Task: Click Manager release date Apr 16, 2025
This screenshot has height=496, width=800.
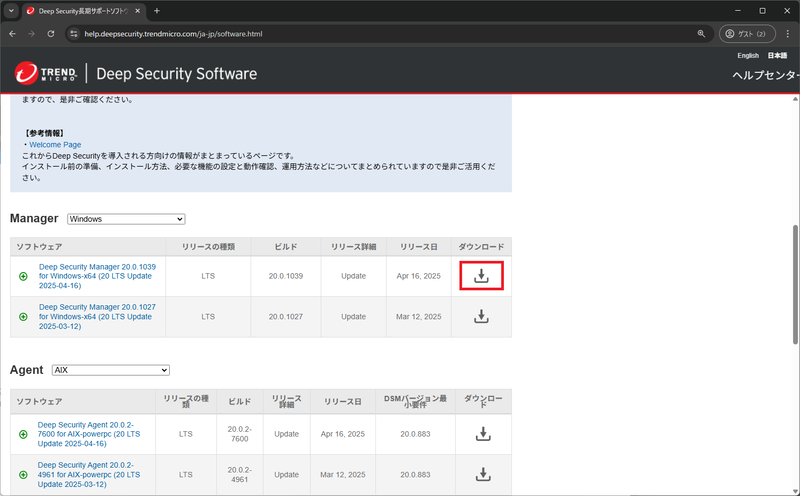Action: [418, 276]
